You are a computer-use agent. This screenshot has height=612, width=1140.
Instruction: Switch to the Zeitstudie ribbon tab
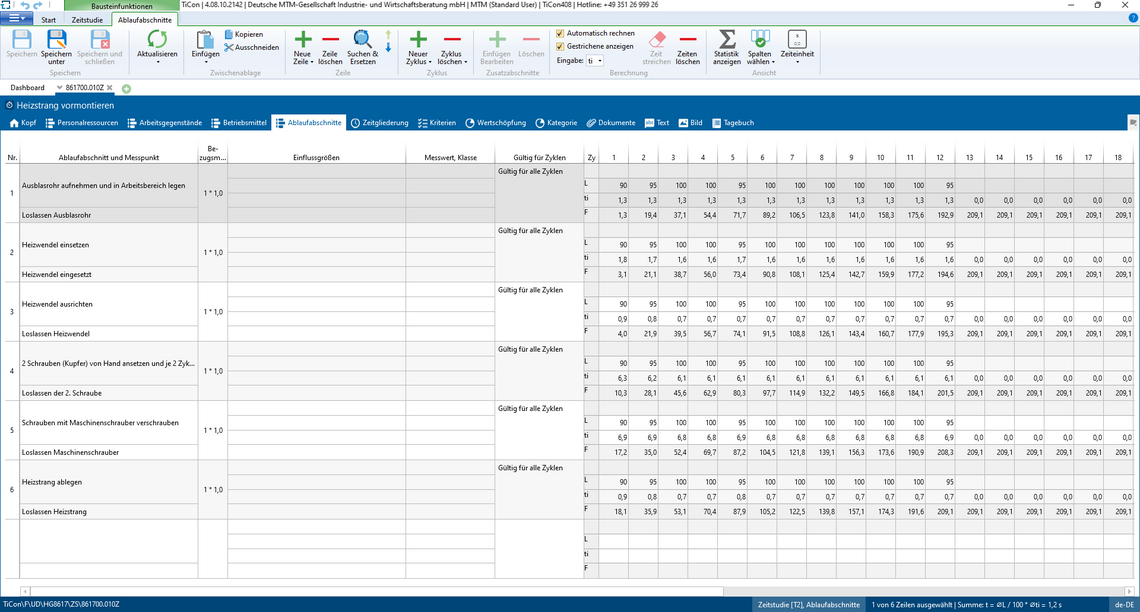pos(86,19)
